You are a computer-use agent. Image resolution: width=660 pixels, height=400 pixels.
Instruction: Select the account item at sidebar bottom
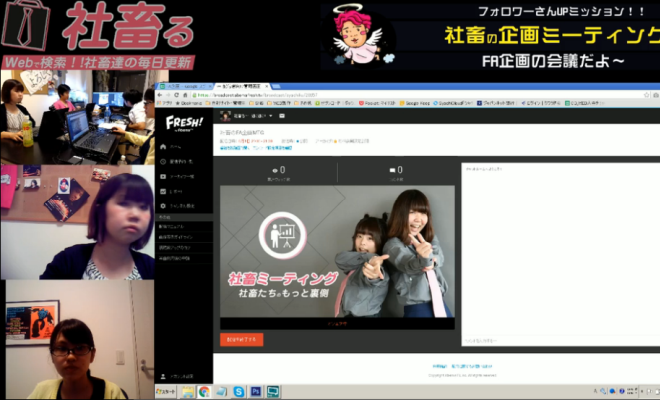coord(175,375)
